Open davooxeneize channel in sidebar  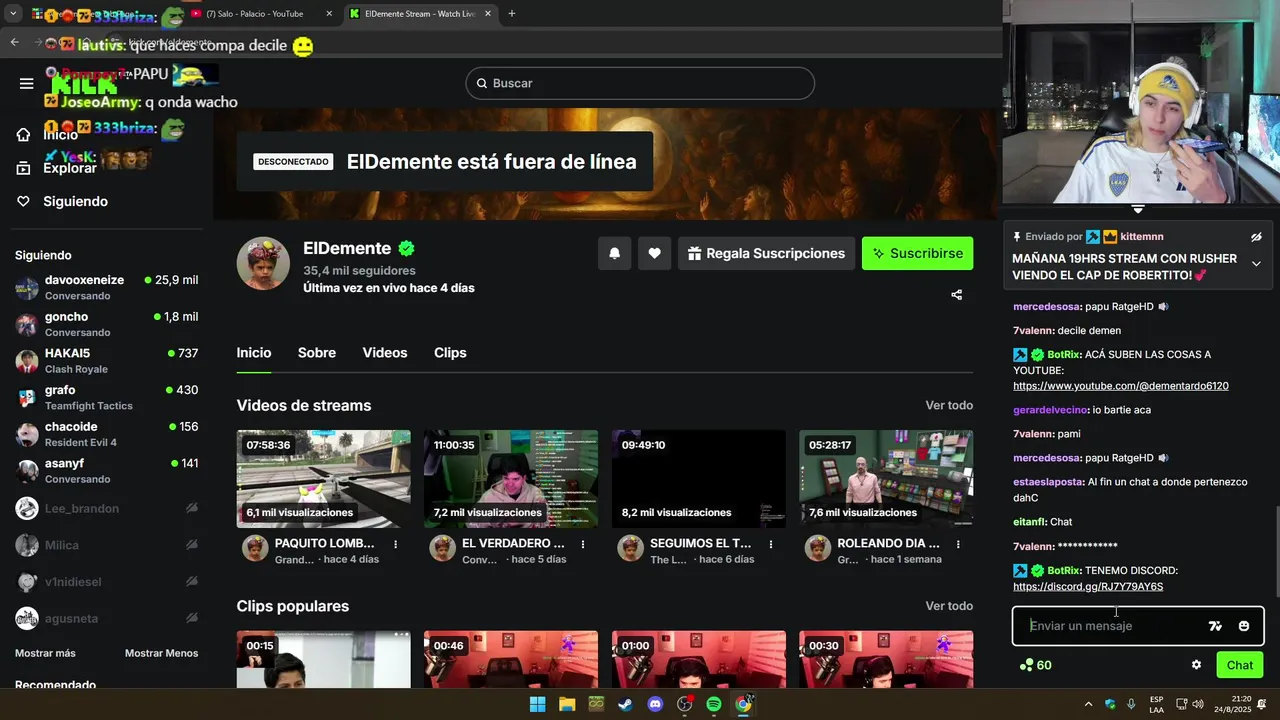click(106, 288)
